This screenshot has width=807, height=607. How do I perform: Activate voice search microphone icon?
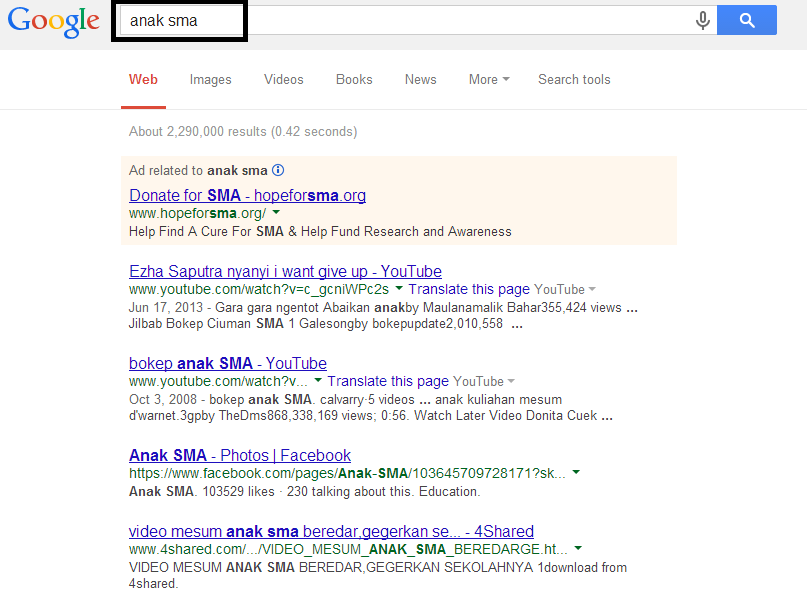pyautogui.click(x=703, y=21)
